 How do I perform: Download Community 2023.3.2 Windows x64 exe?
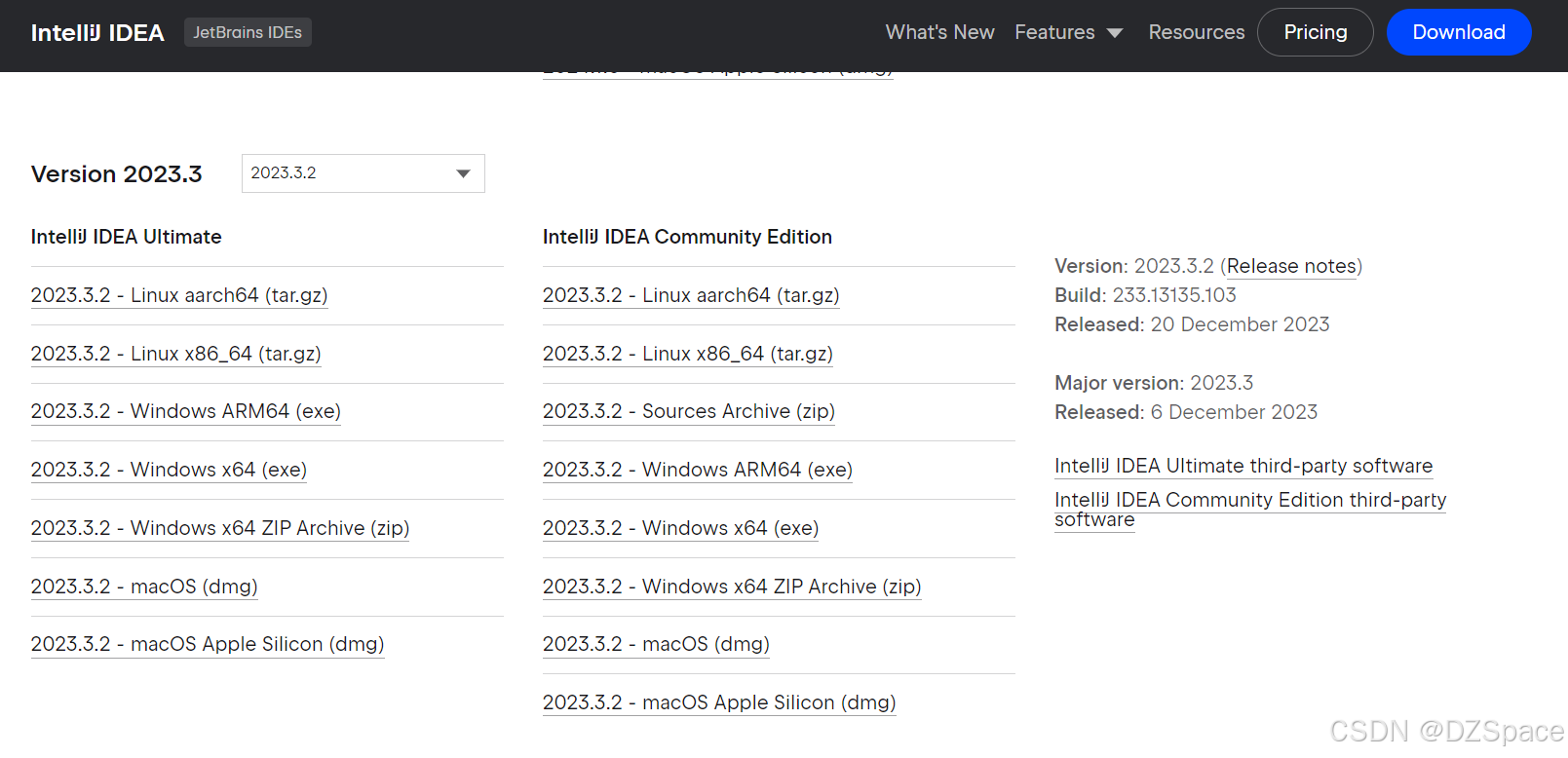(x=681, y=528)
